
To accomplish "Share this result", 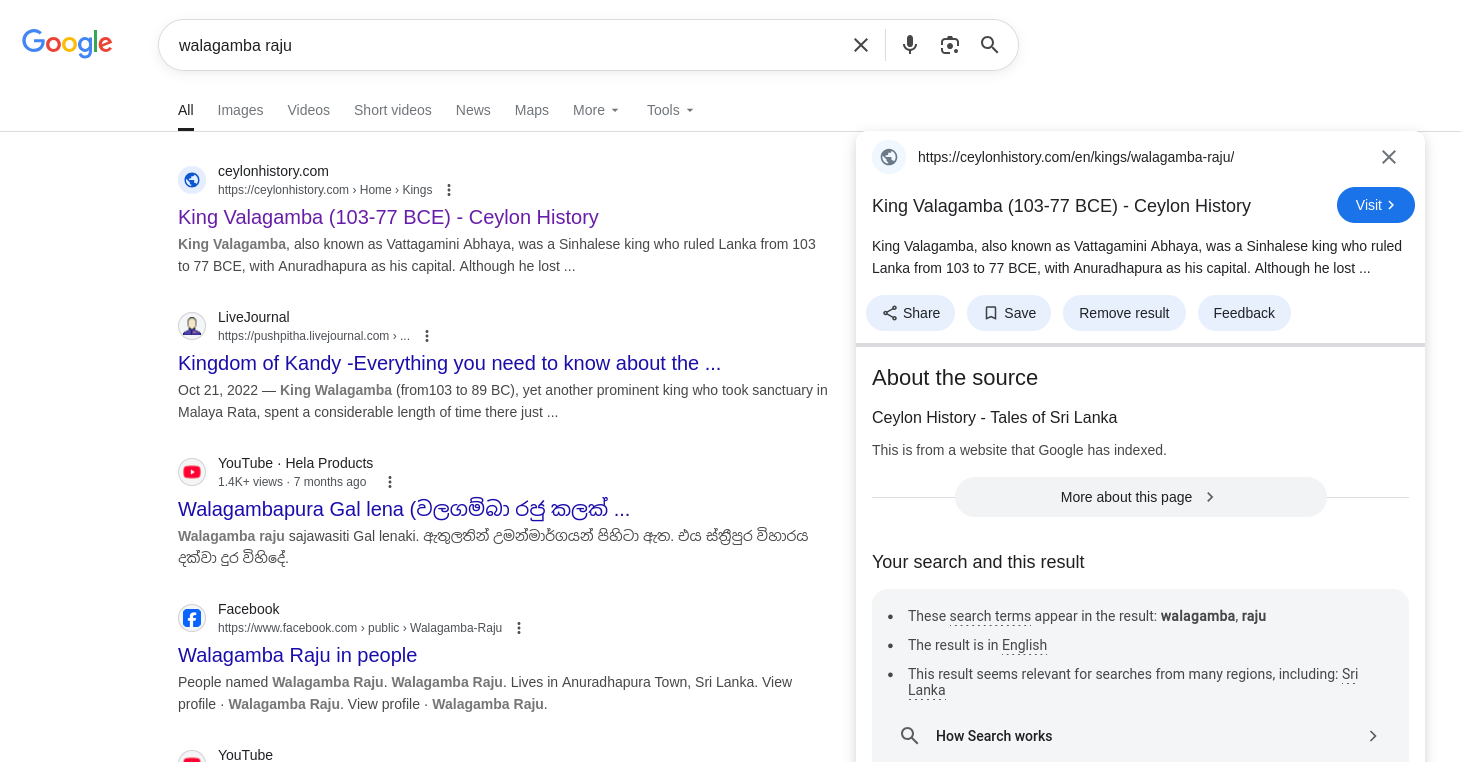I will (911, 313).
